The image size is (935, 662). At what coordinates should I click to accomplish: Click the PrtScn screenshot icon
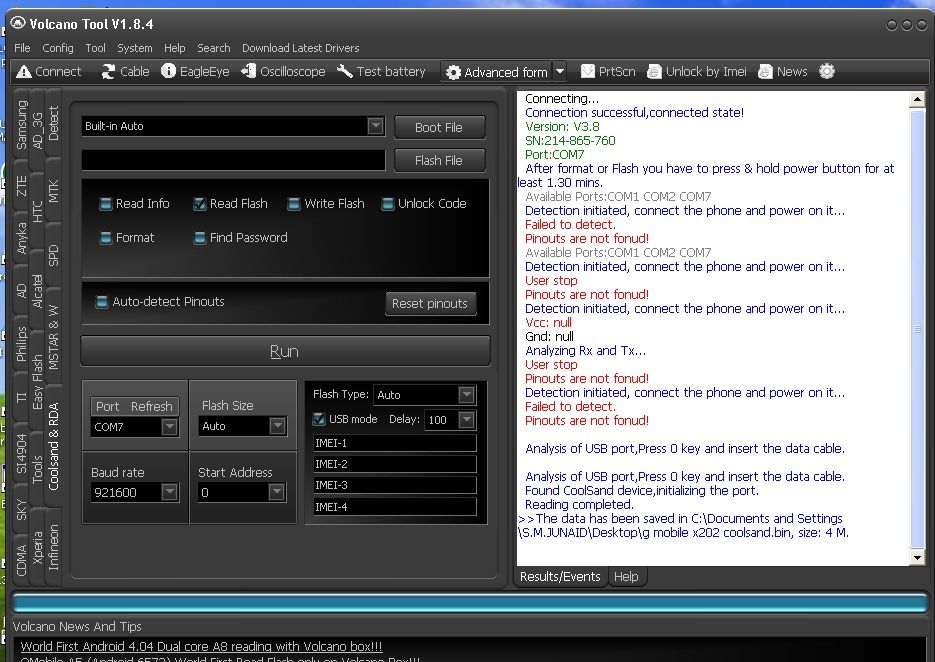point(587,72)
